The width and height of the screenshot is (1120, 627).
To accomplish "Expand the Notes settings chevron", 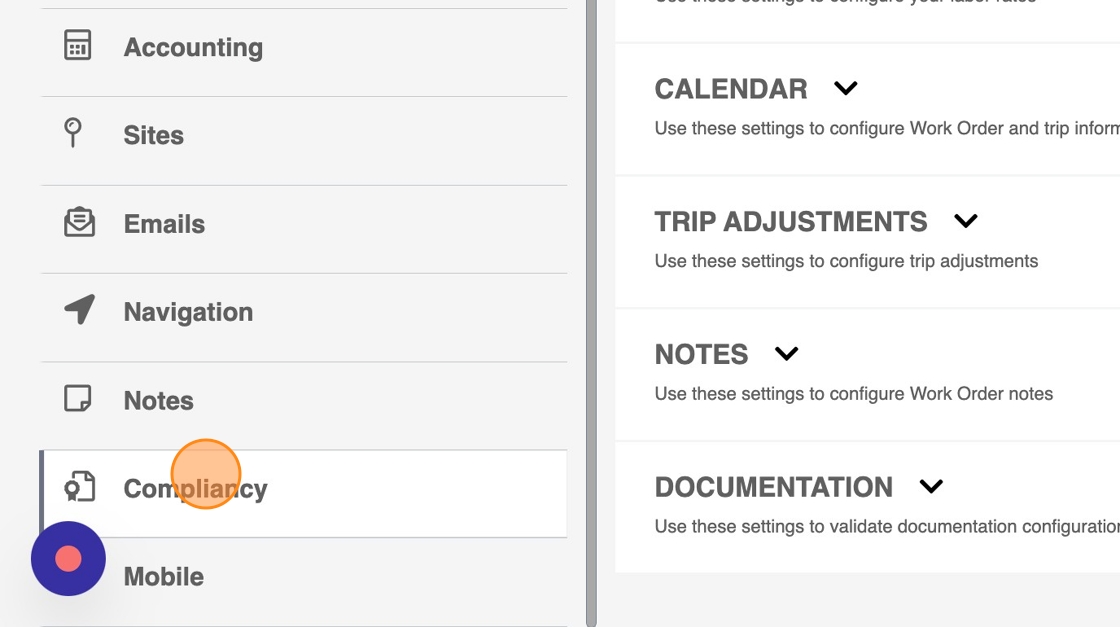I will coord(787,354).
